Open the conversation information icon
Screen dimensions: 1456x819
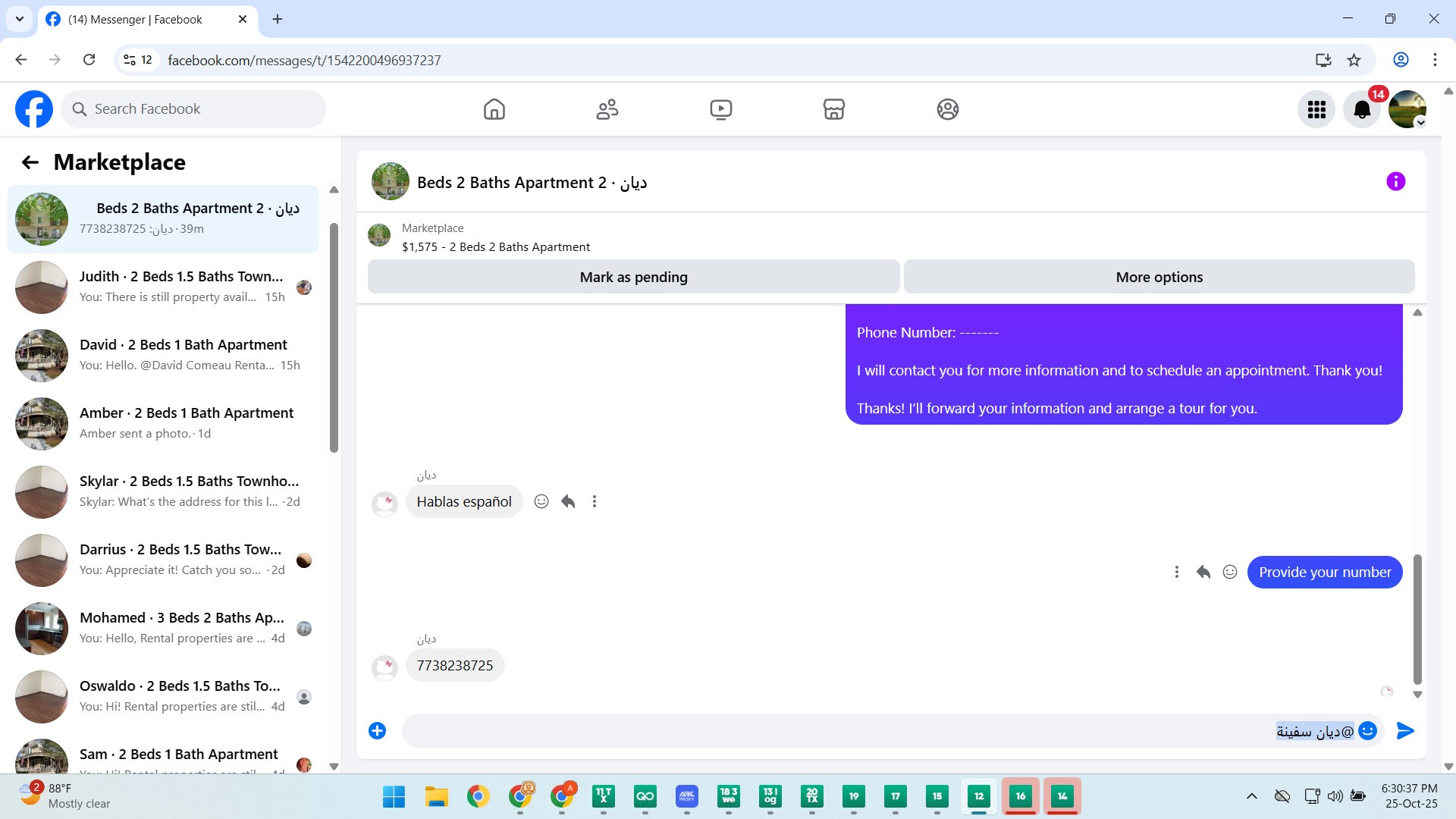pyautogui.click(x=1395, y=181)
